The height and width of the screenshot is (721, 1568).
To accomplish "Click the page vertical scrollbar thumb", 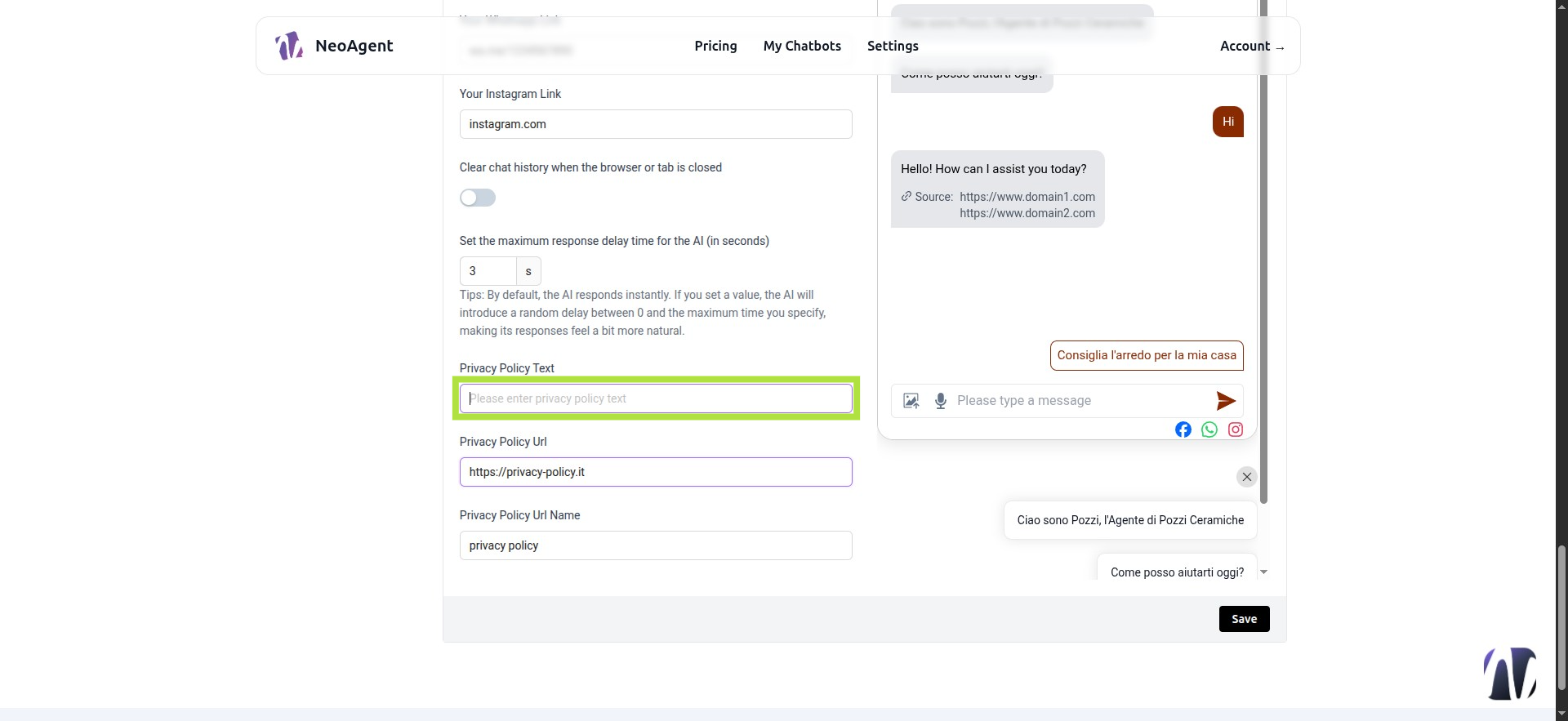I will pyautogui.click(x=1561, y=618).
